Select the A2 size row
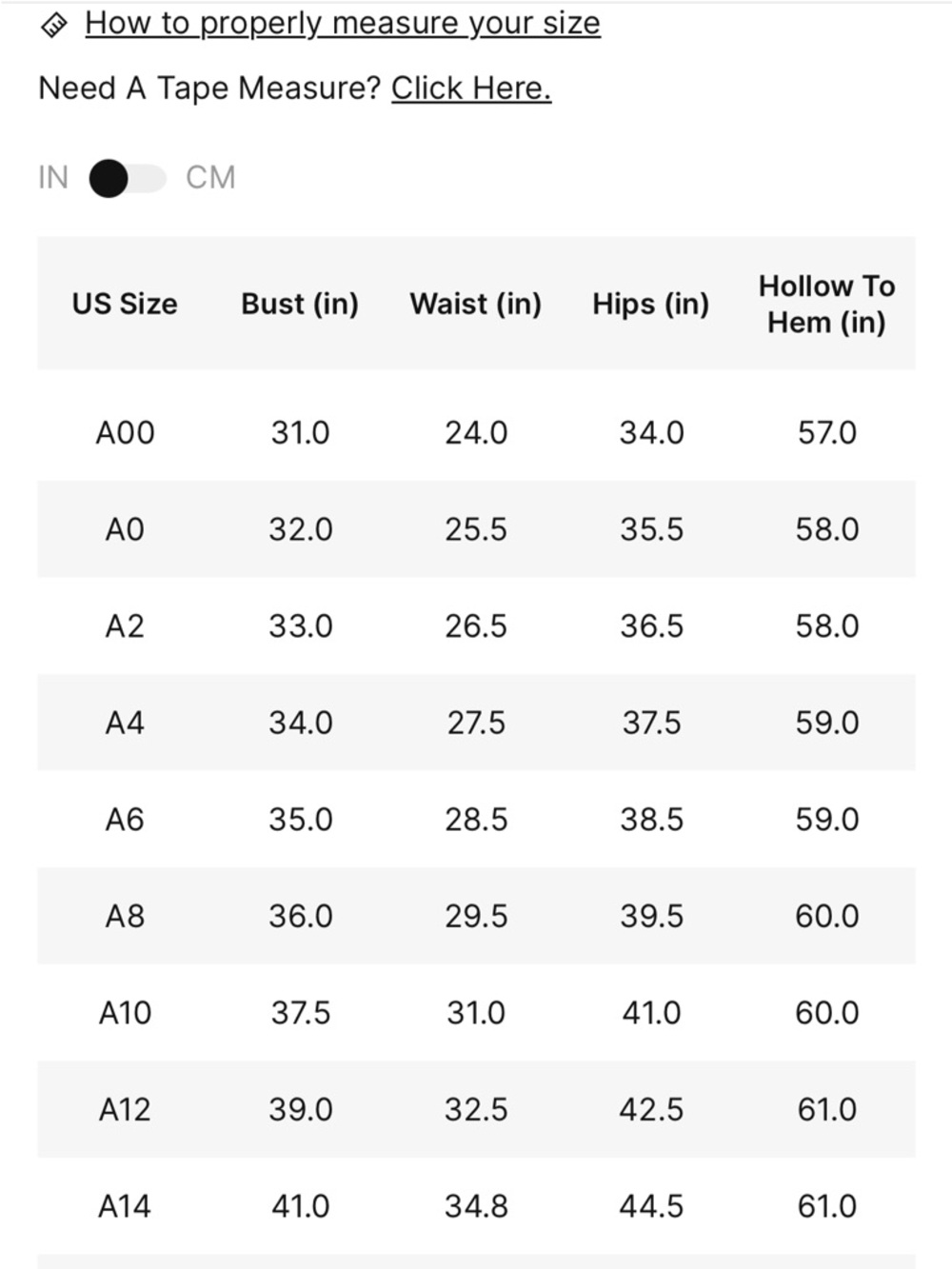 click(476, 625)
